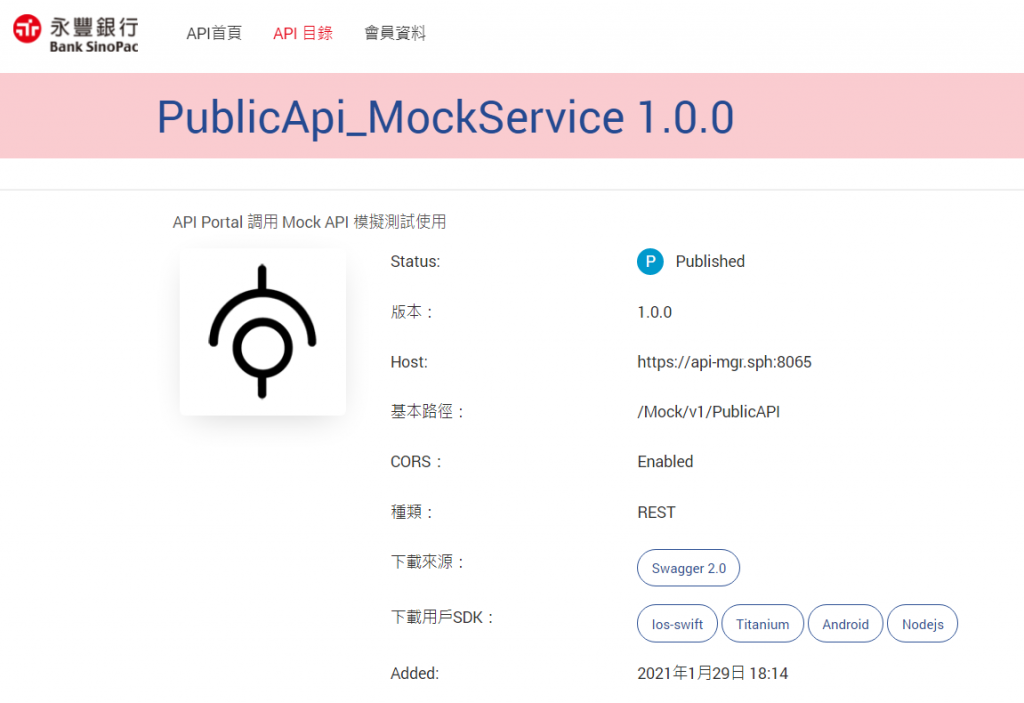Click the Published status text
Image resolution: width=1024 pixels, height=703 pixels.
[710, 261]
